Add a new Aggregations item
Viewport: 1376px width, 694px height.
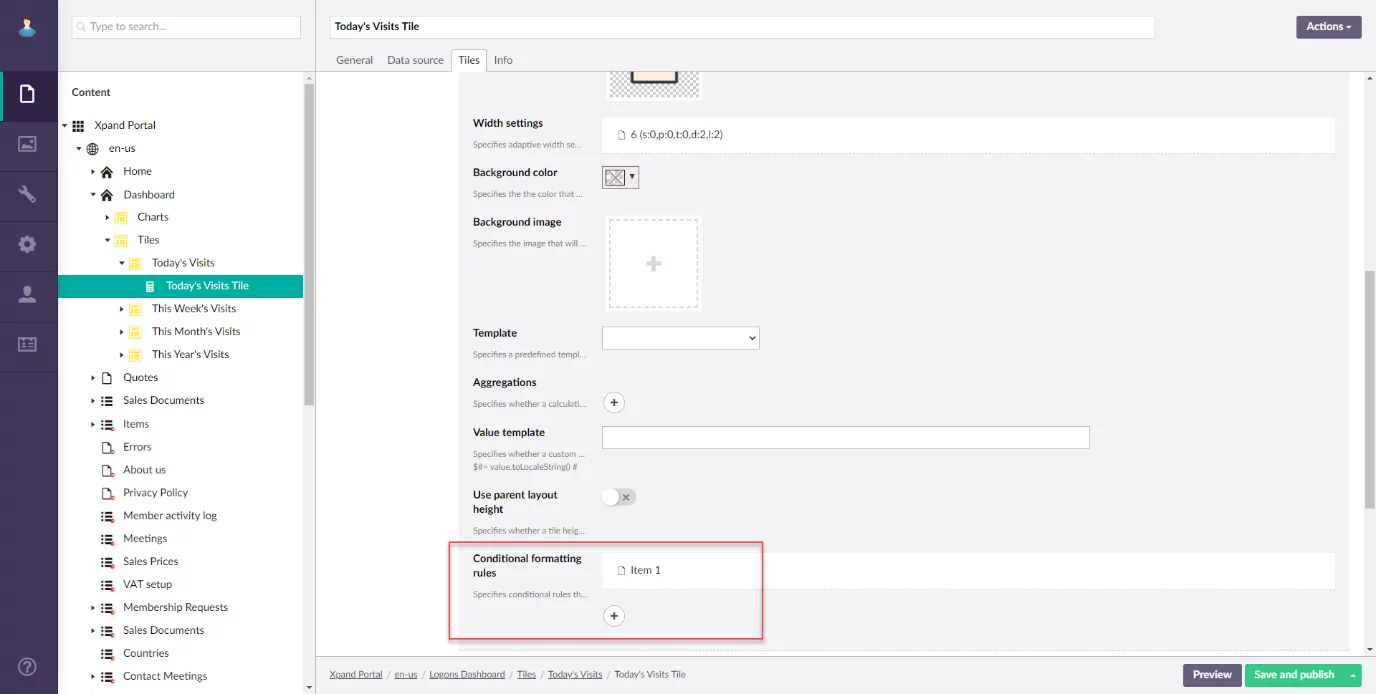614,403
